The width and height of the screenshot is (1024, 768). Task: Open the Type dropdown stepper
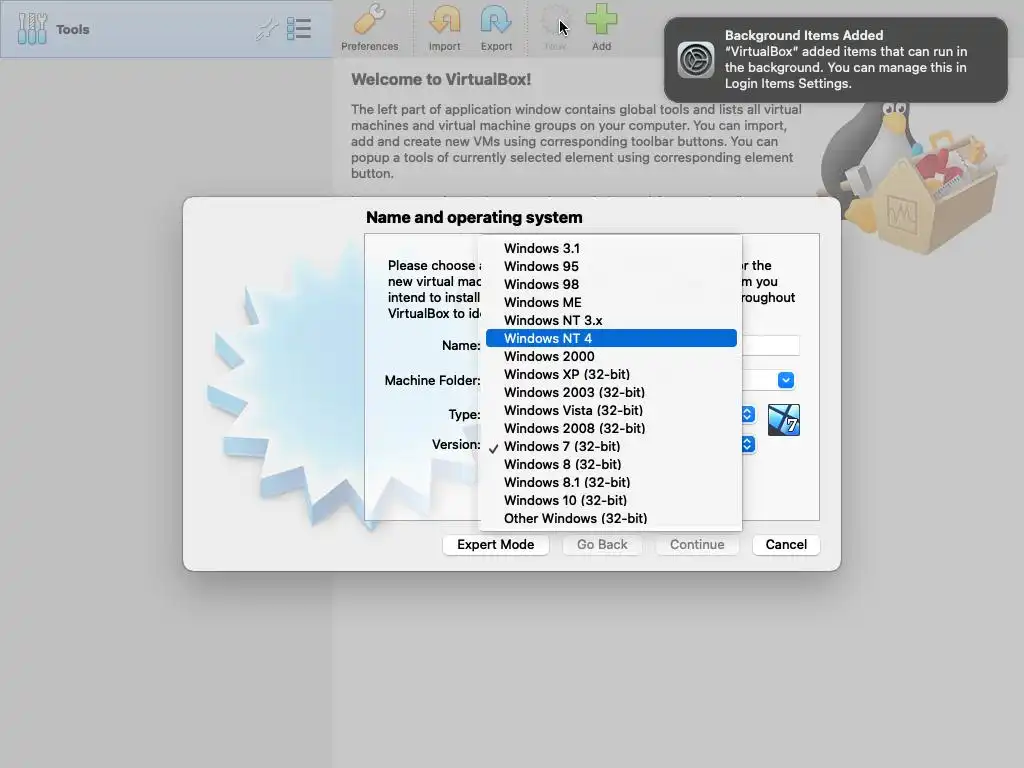748,414
